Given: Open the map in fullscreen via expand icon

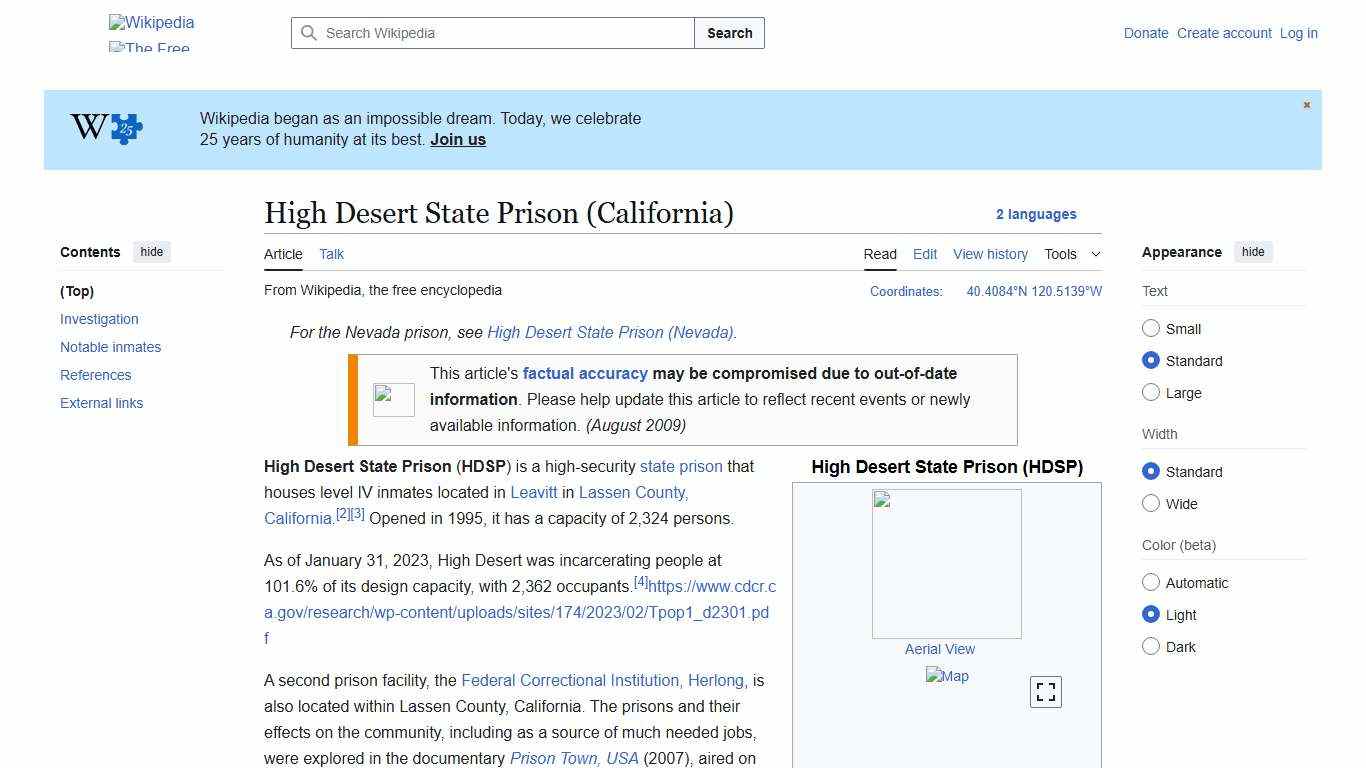Looking at the screenshot, I should click(x=1045, y=691).
